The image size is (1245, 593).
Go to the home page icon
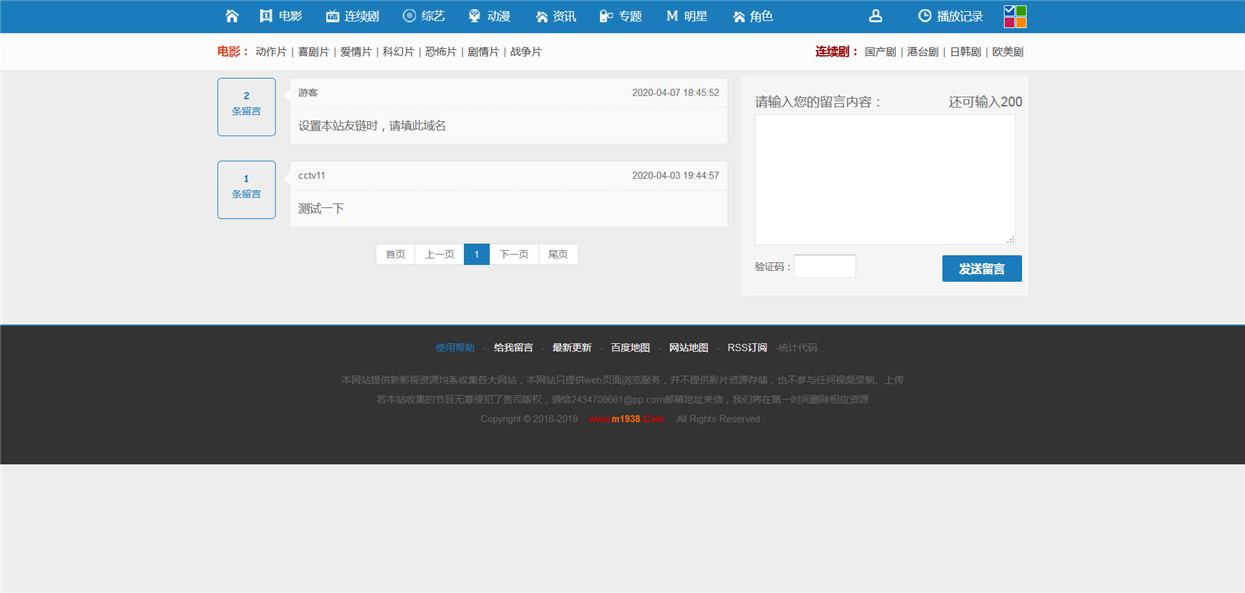coord(232,16)
